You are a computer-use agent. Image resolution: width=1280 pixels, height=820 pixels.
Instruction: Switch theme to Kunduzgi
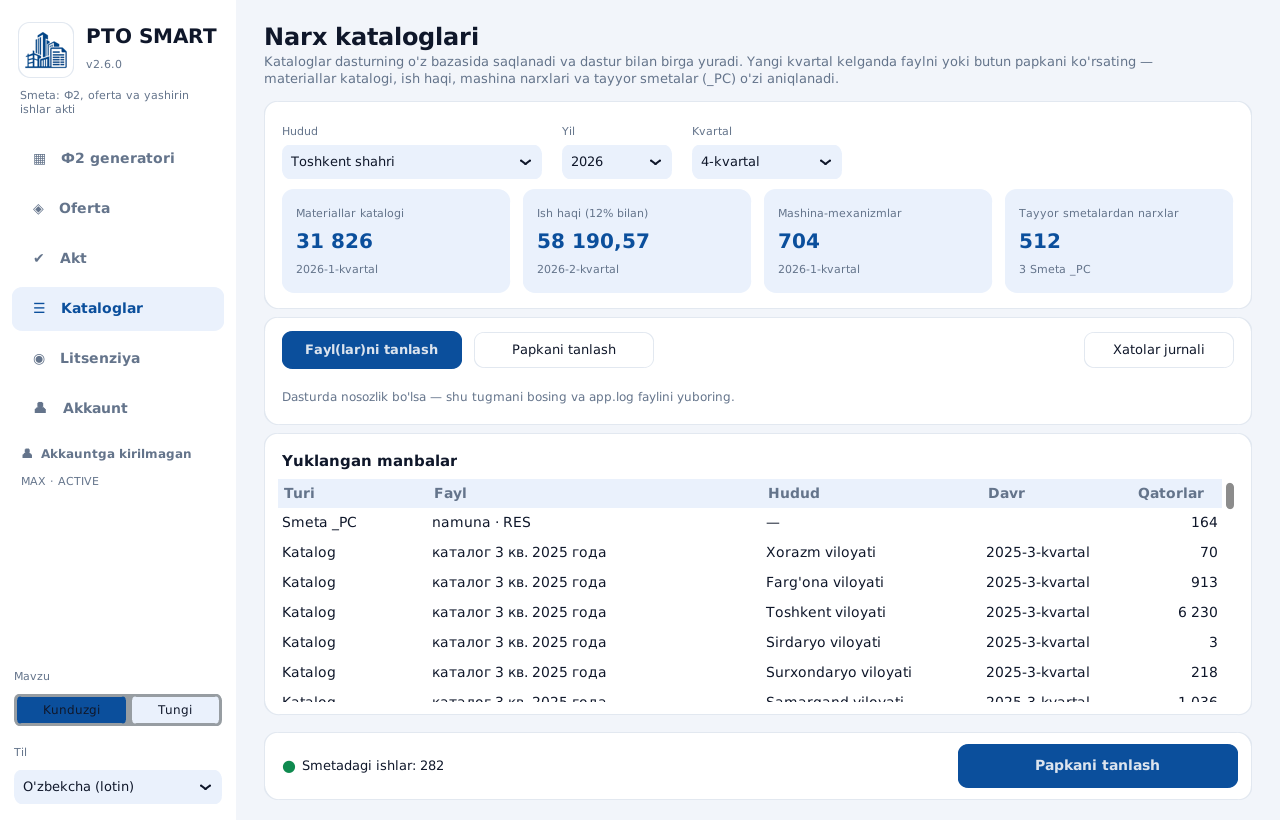click(x=72, y=710)
